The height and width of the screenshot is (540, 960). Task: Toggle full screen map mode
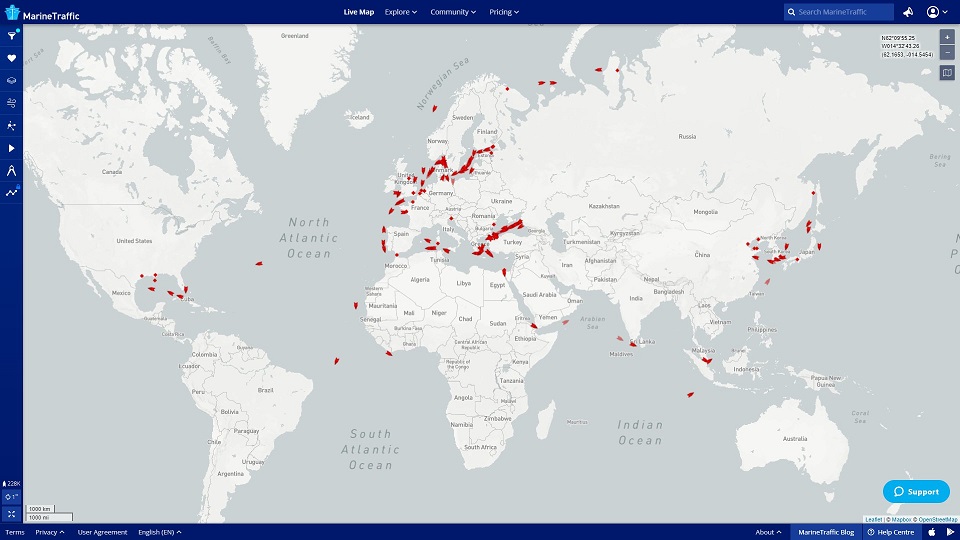click(x=11, y=514)
